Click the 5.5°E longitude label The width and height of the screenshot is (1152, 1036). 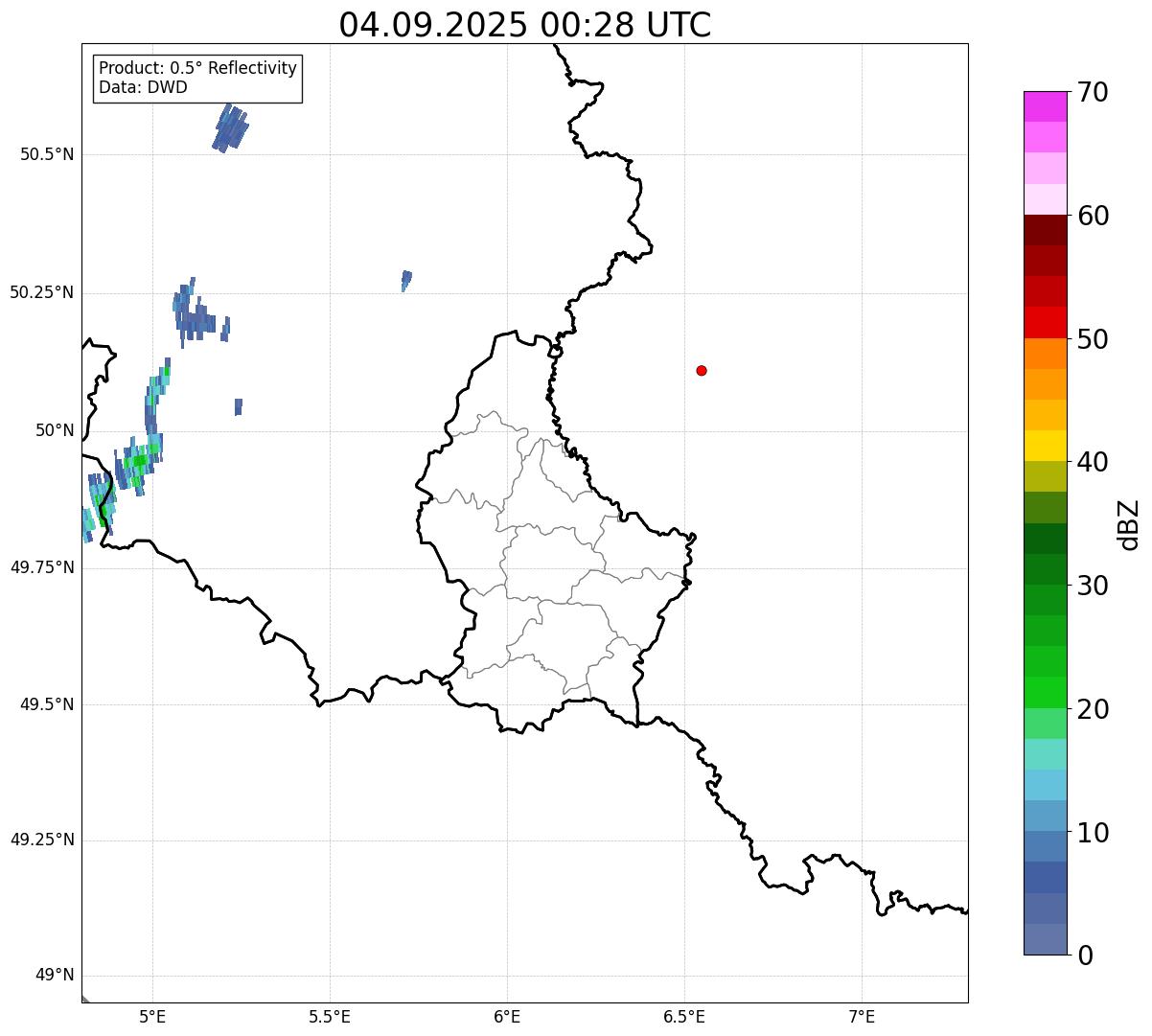pos(330,1018)
